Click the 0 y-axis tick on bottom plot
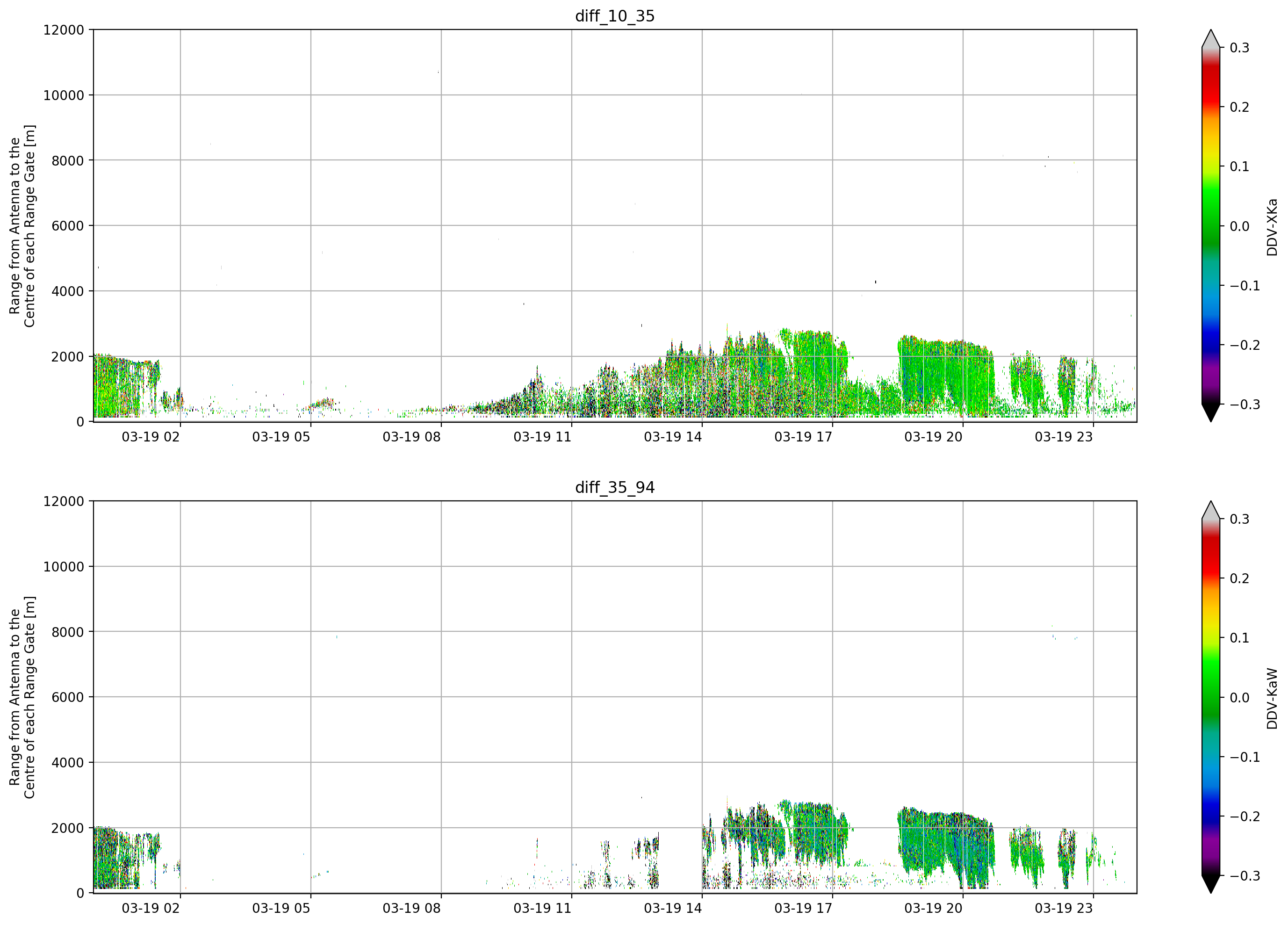 tap(80, 893)
